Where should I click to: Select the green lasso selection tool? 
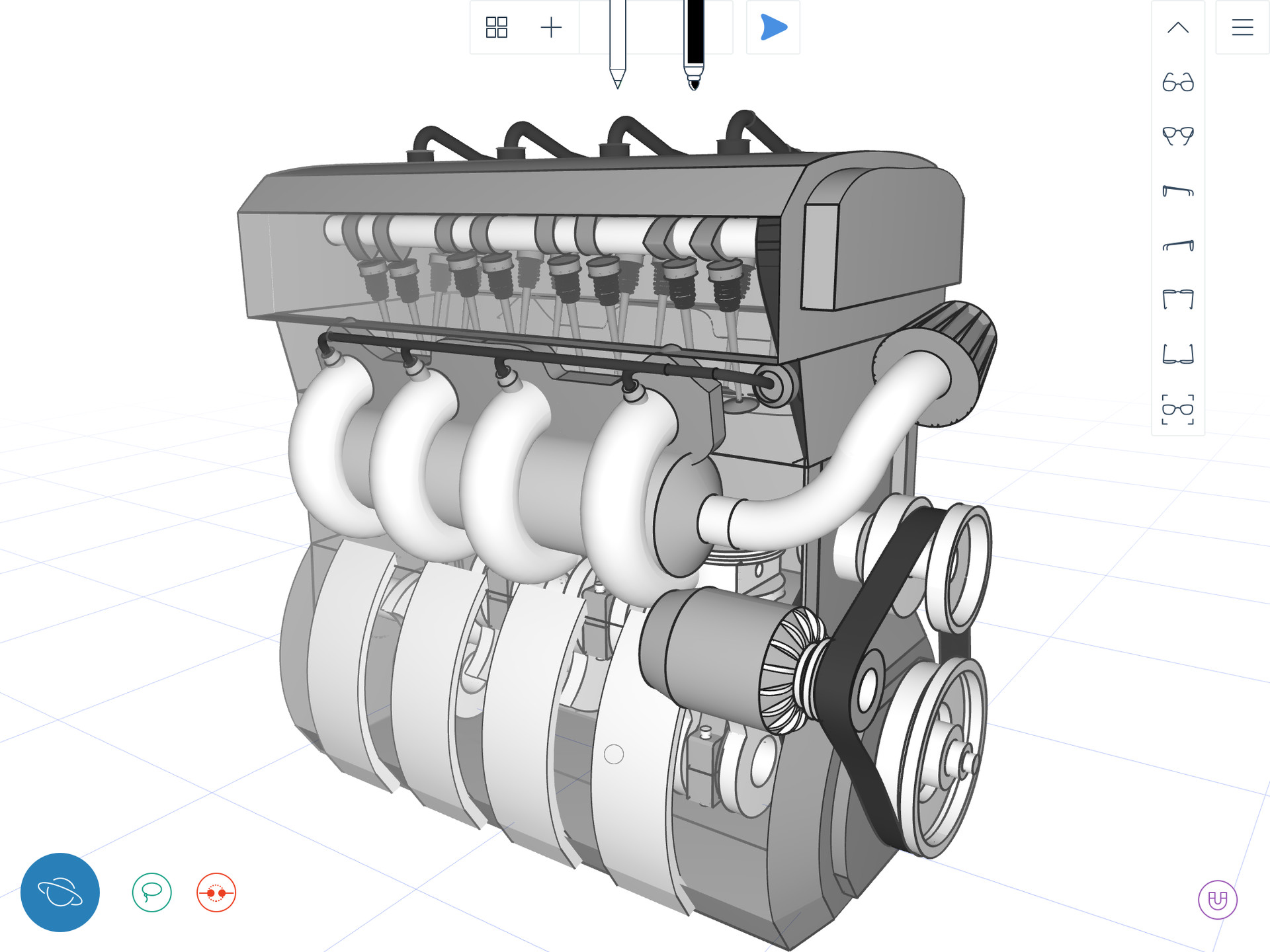[x=152, y=892]
